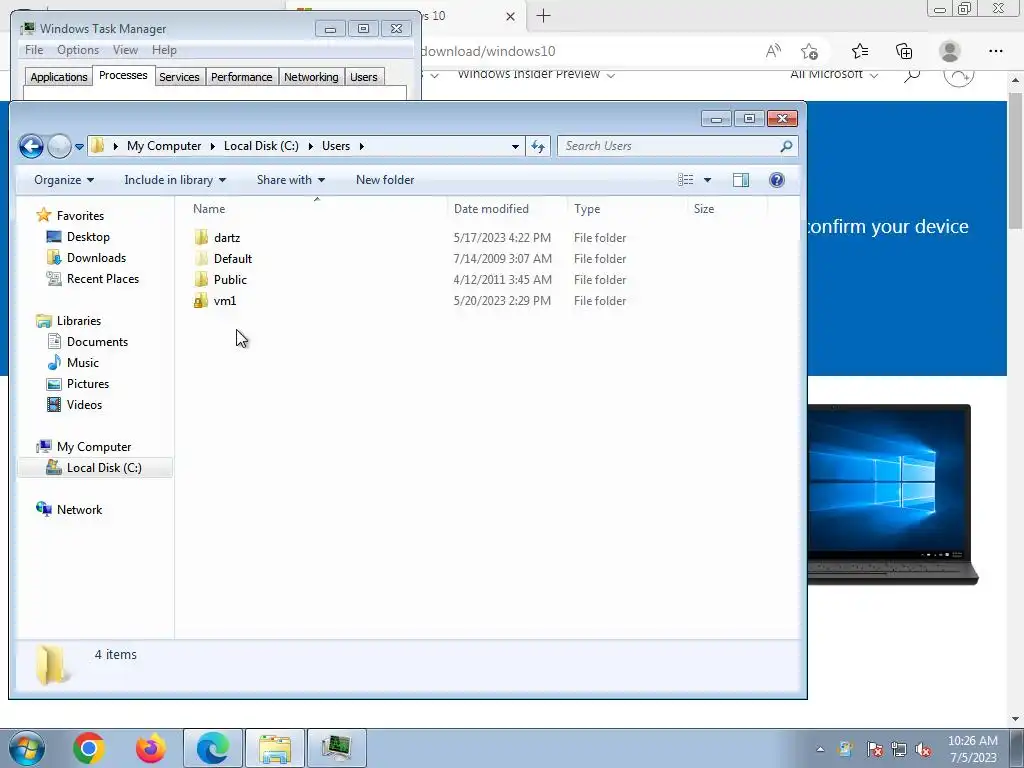Click the search magnifier icon in Explorer
Viewport: 1024px width, 768px height.
point(786,146)
